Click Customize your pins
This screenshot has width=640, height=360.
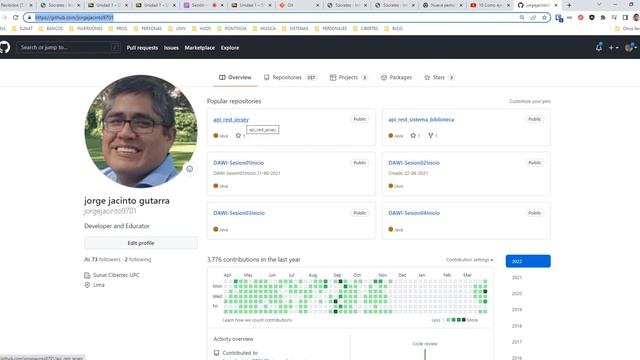point(530,101)
